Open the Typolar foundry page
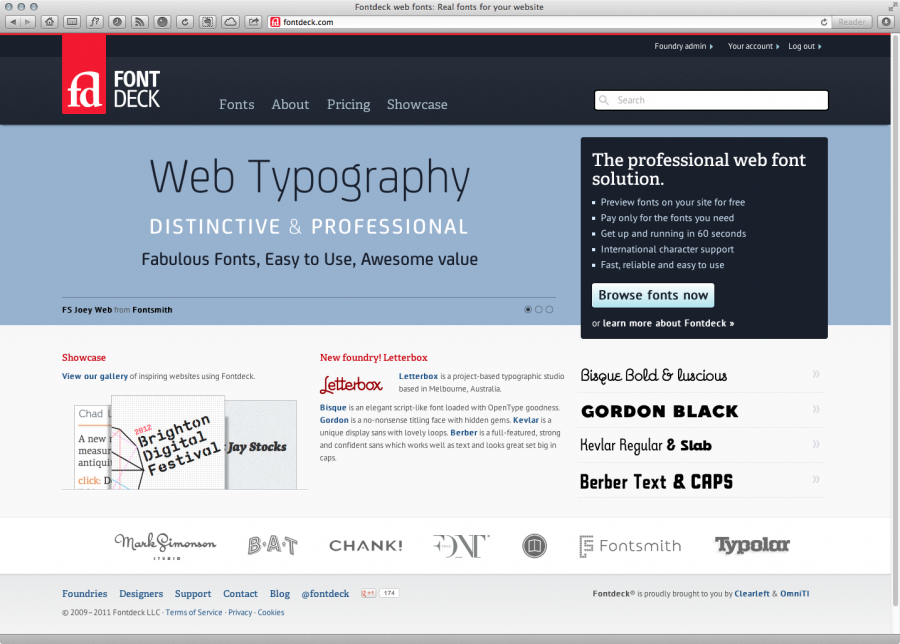Viewport: 900px width, 644px height. [x=752, y=545]
